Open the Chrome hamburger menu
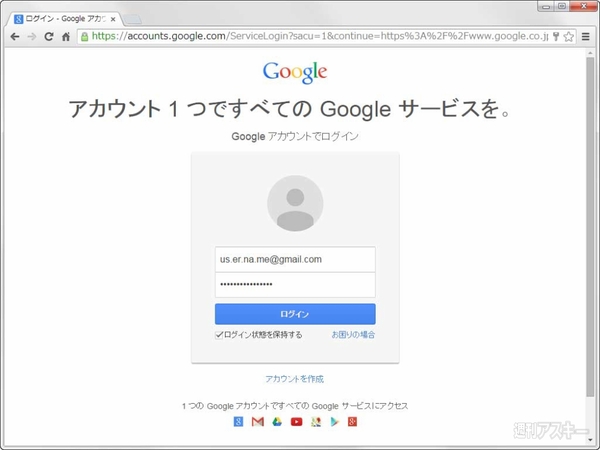Viewport: 600px width, 450px height. tap(585, 36)
